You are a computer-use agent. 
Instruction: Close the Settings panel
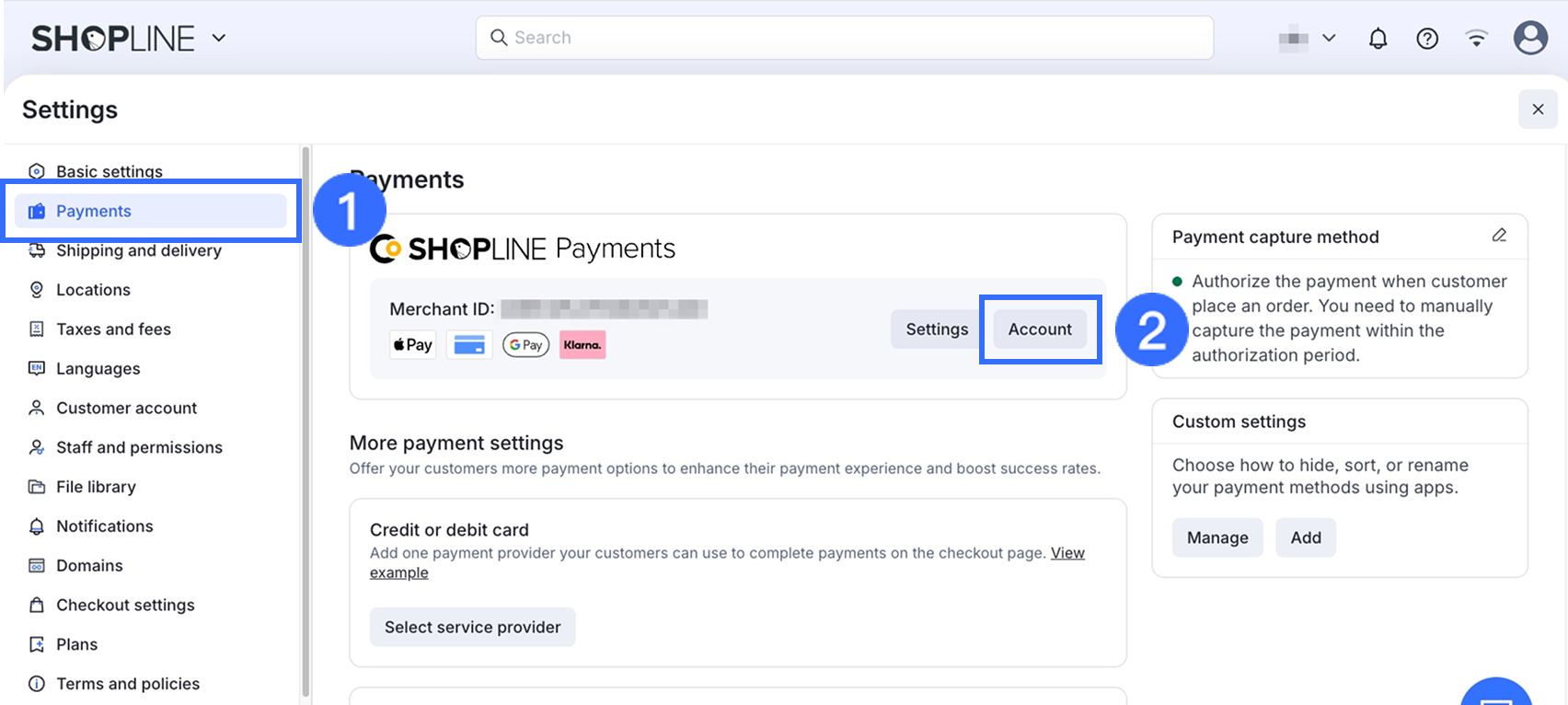click(x=1538, y=110)
